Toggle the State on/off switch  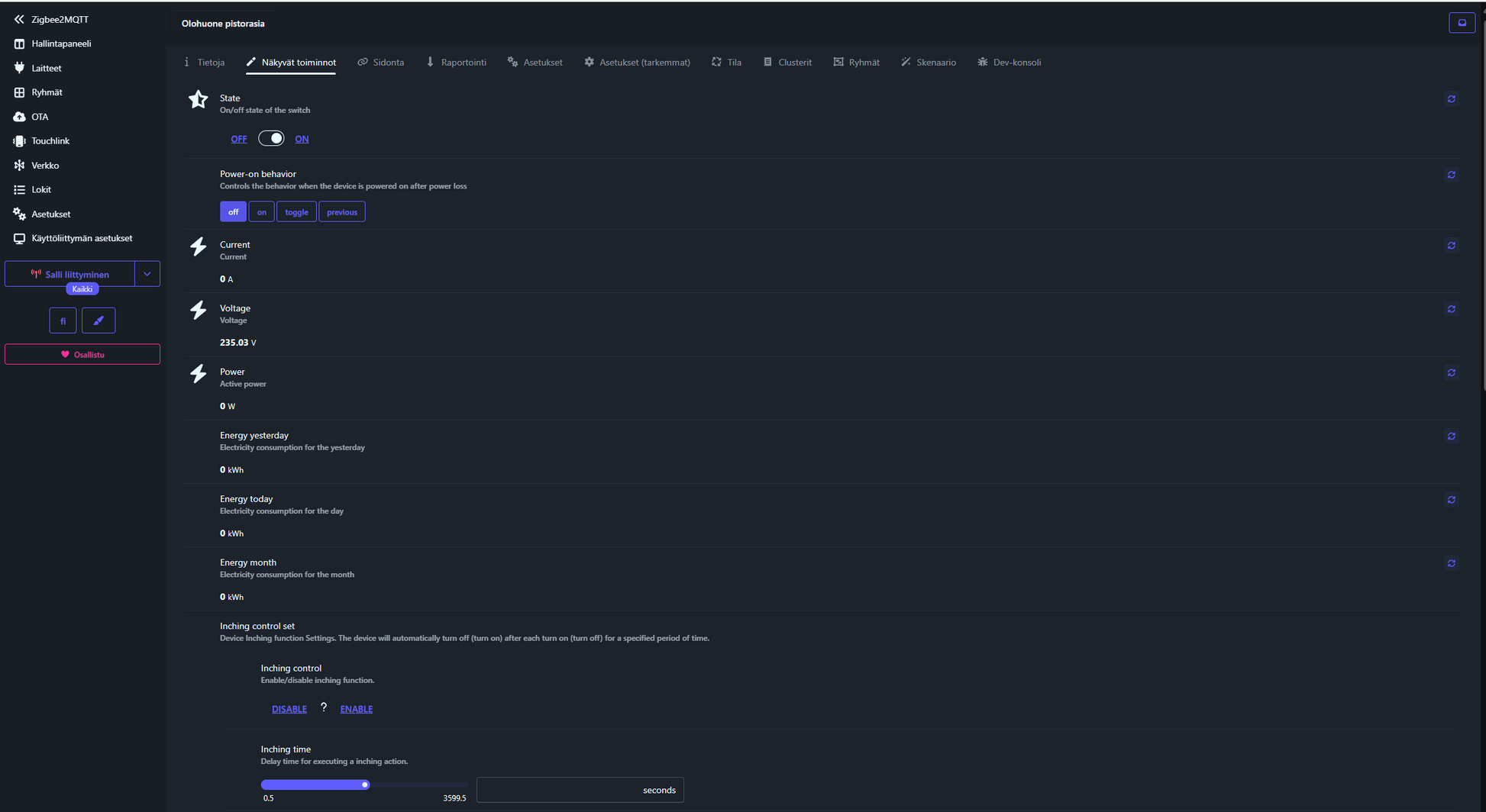point(271,138)
